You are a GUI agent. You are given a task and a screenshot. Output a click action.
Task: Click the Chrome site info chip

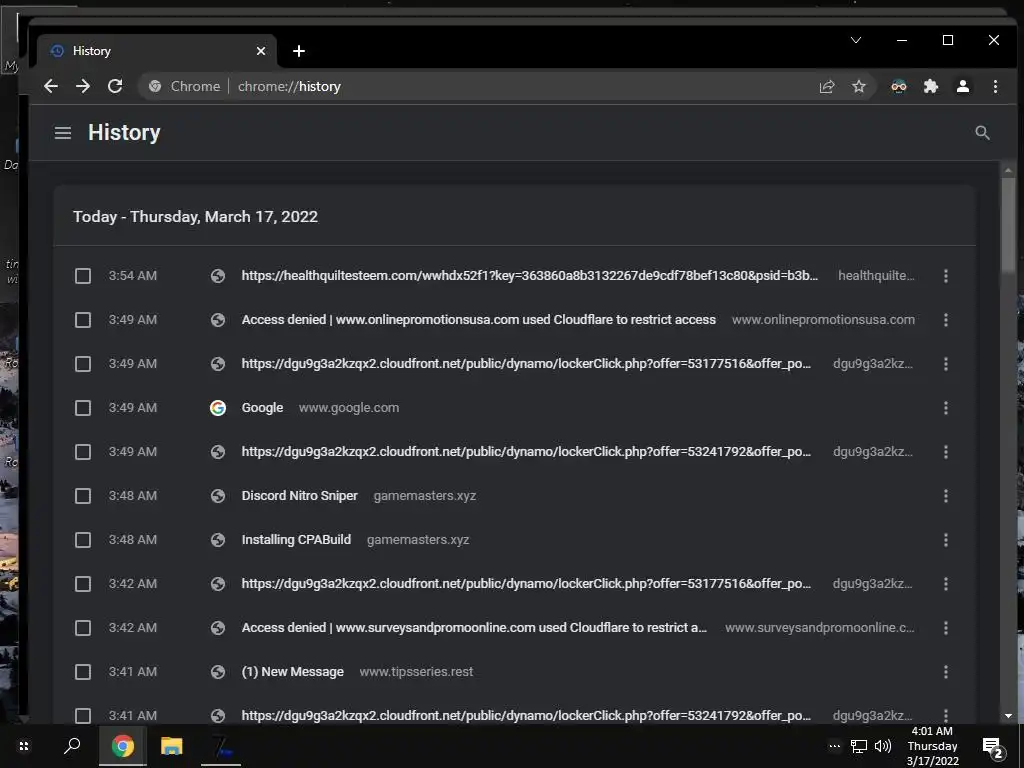pos(185,86)
